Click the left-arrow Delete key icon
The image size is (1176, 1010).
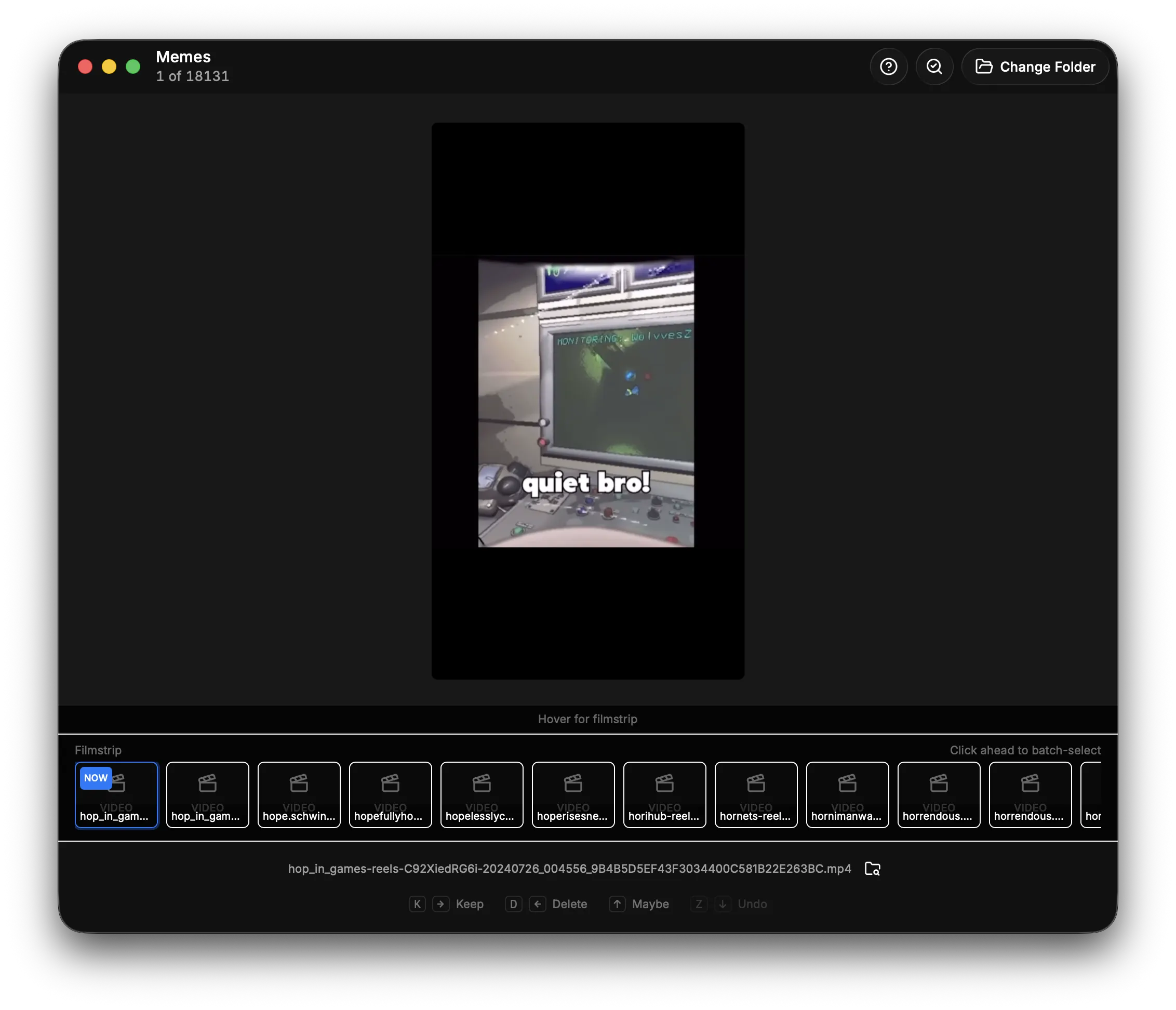[x=538, y=905]
